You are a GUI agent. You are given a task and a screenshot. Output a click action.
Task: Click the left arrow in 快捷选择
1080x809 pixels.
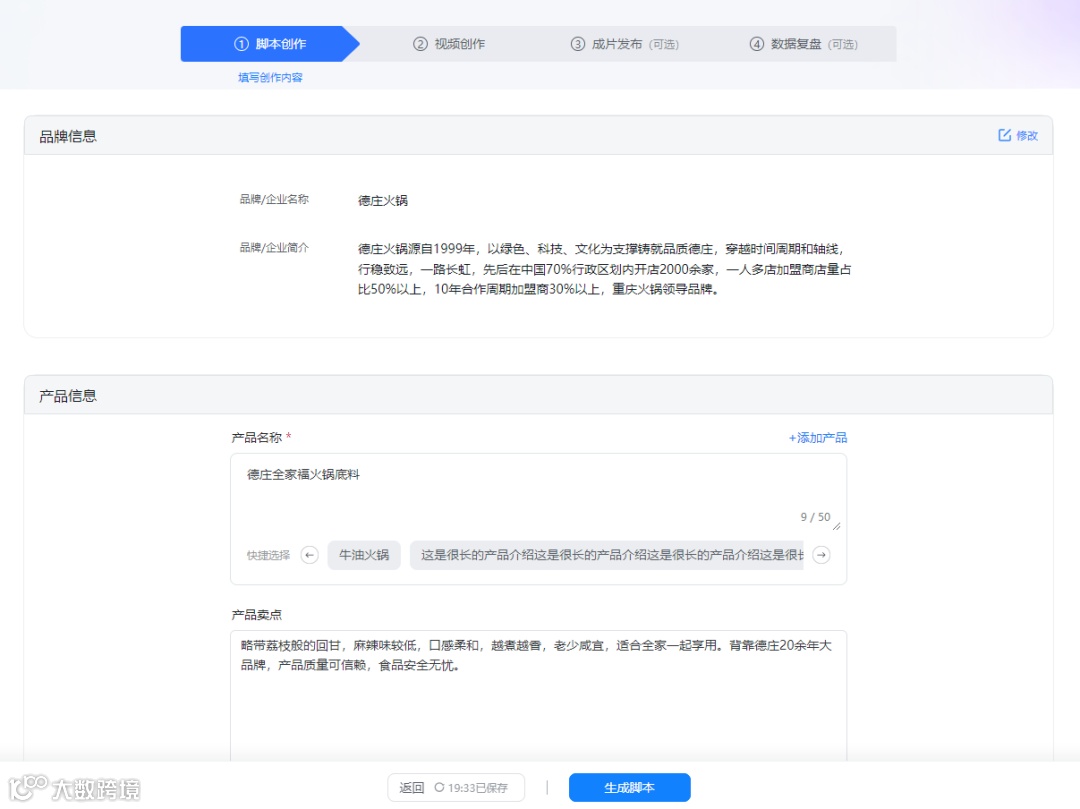(310, 555)
